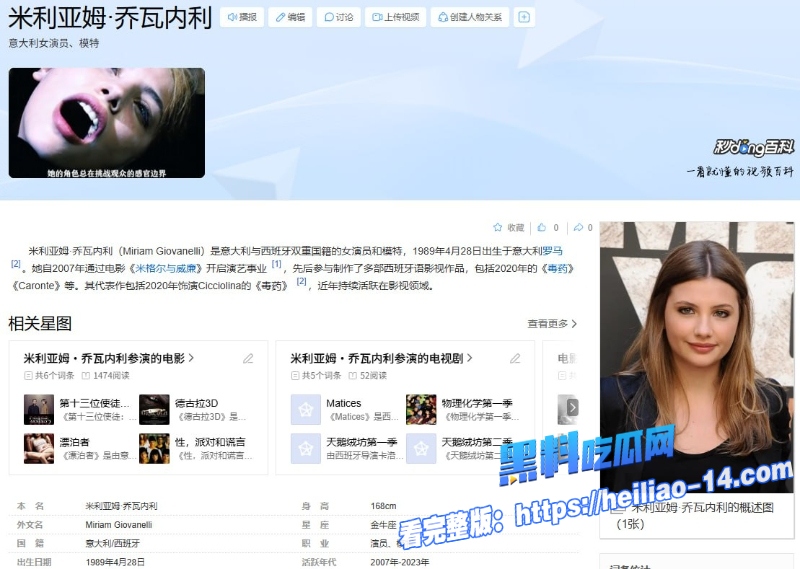
Task: Open the 第十三位使徒 entry title
Action: coord(94,403)
